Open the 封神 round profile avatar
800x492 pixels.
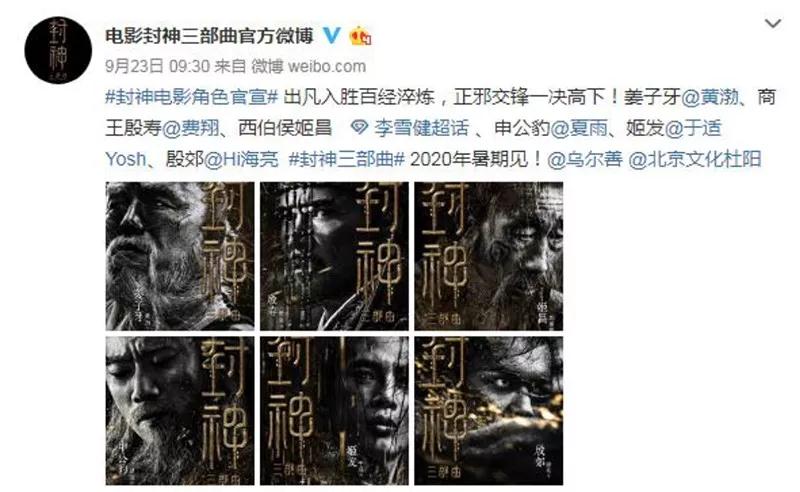[x=58, y=50]
